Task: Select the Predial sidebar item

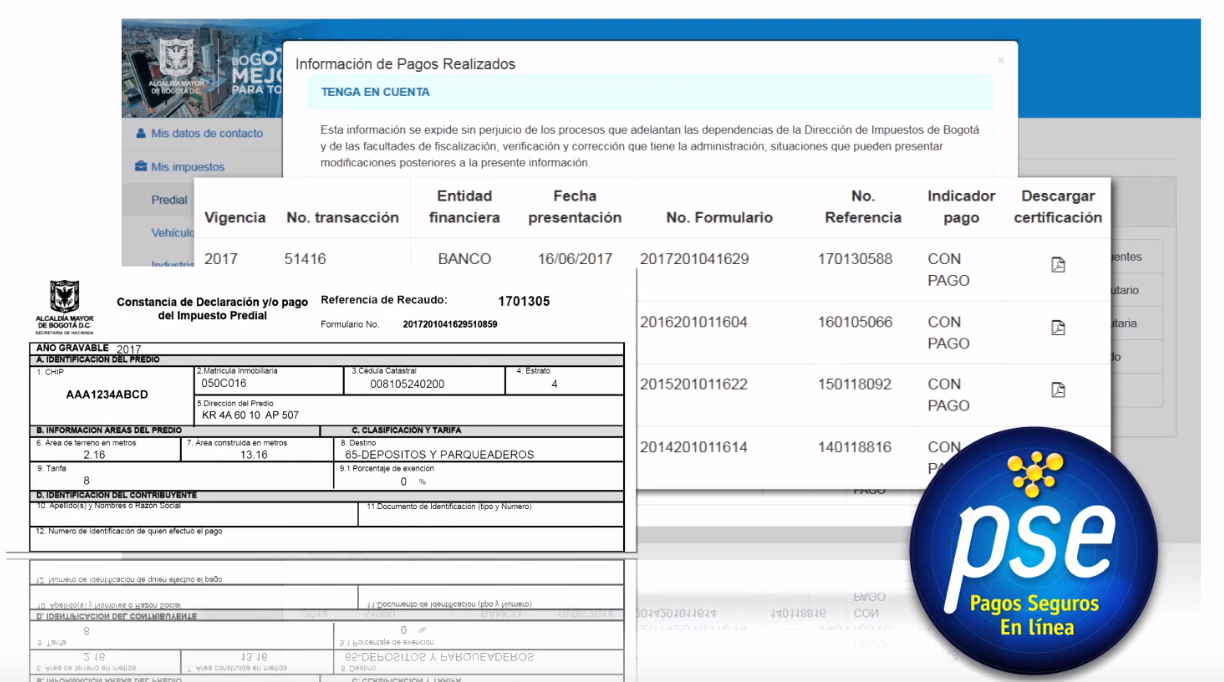Action: pos(169,200)
